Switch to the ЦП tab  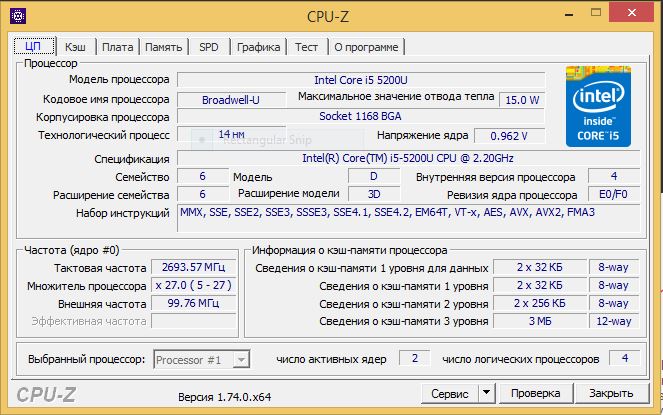pos(34,46)
